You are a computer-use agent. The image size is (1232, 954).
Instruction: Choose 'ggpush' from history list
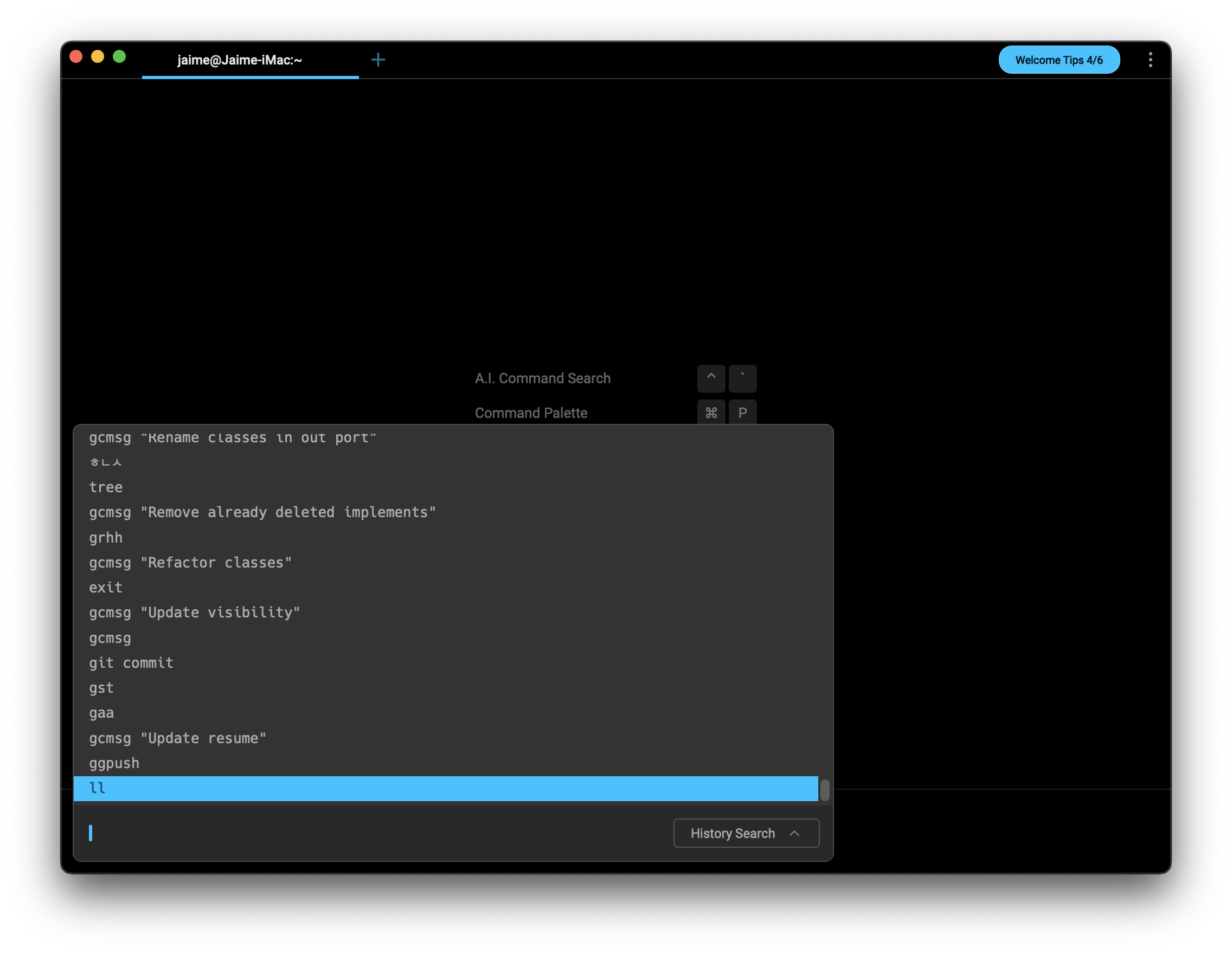pos(114,763)
